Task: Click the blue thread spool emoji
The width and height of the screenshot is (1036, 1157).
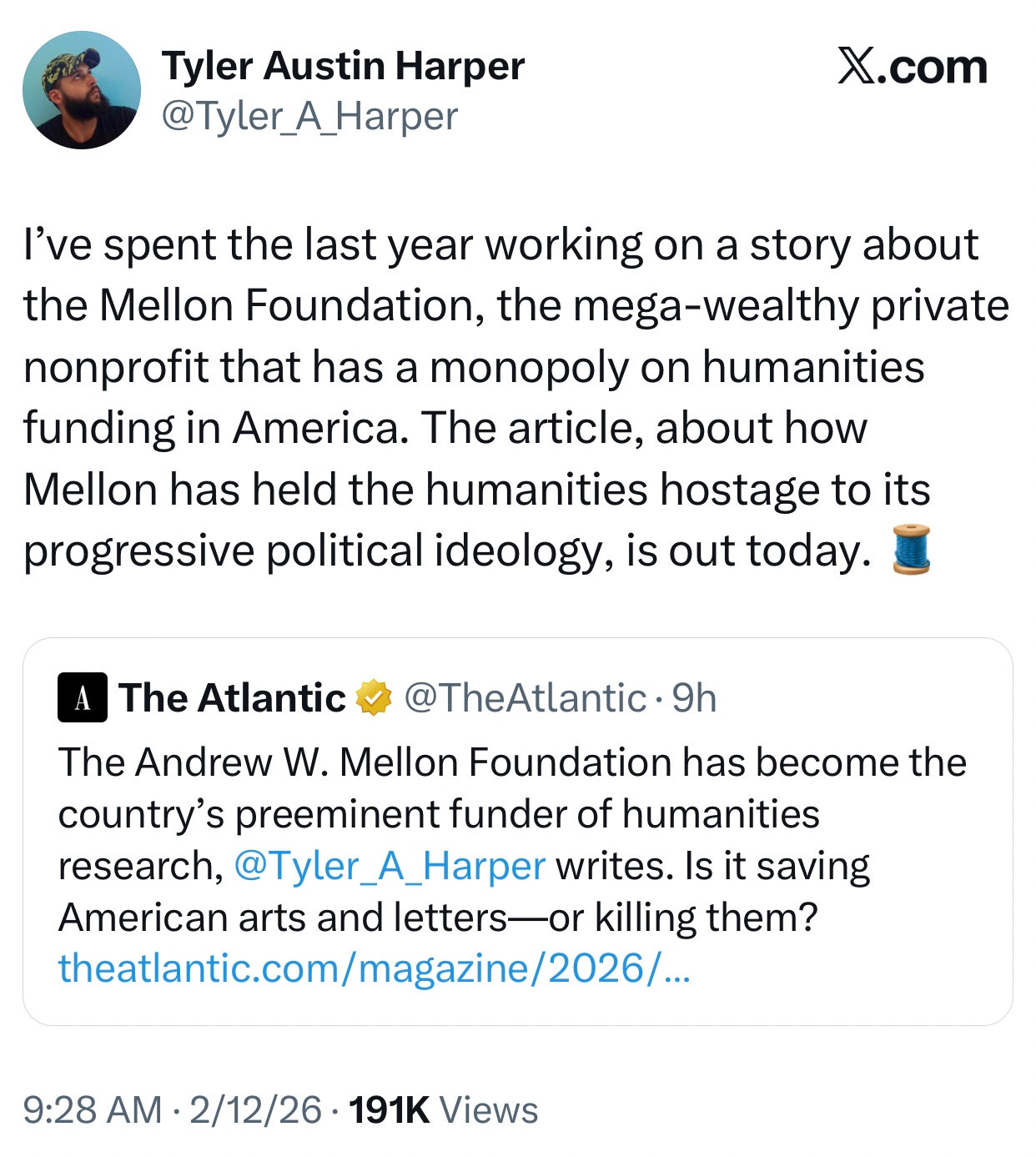Action: [911, 550]
